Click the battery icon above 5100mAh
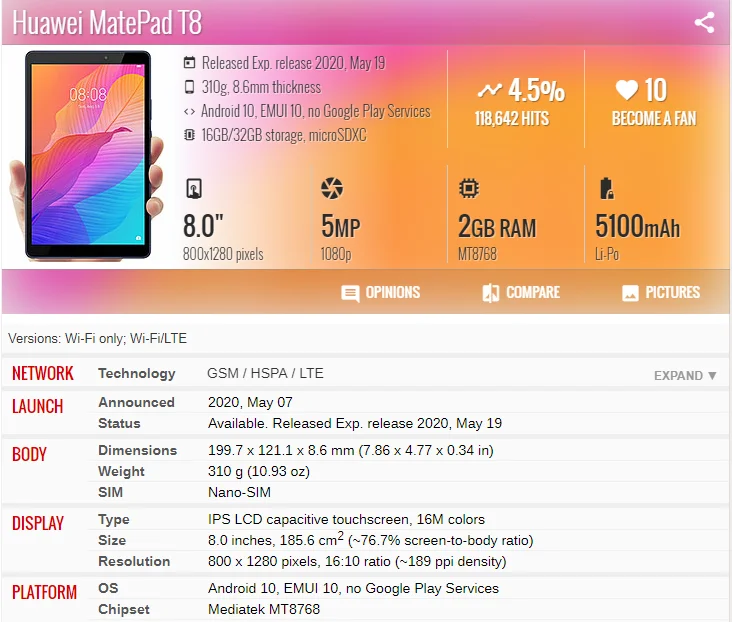Screen dimensions: 732x622 click(606, 188)
